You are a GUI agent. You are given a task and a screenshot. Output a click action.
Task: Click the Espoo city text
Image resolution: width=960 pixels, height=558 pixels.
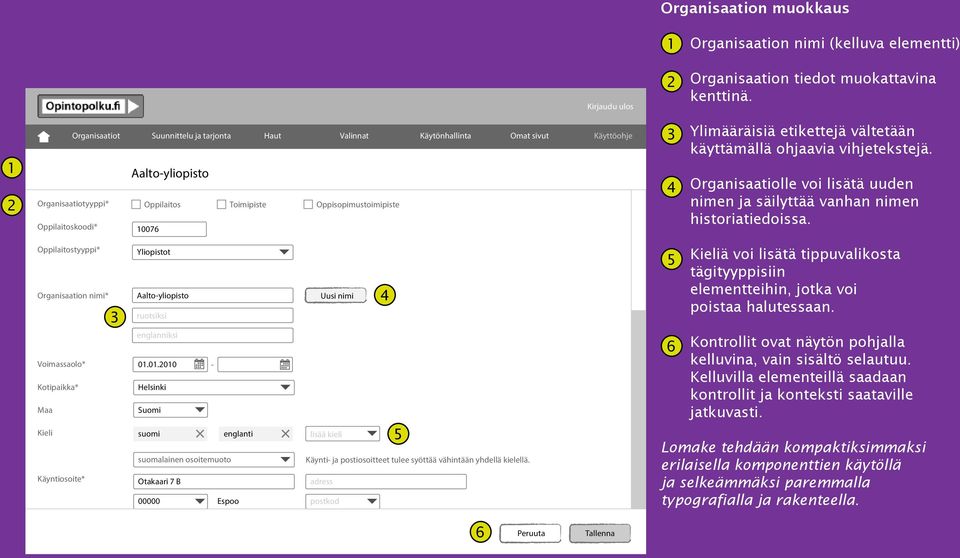(228, 501)
